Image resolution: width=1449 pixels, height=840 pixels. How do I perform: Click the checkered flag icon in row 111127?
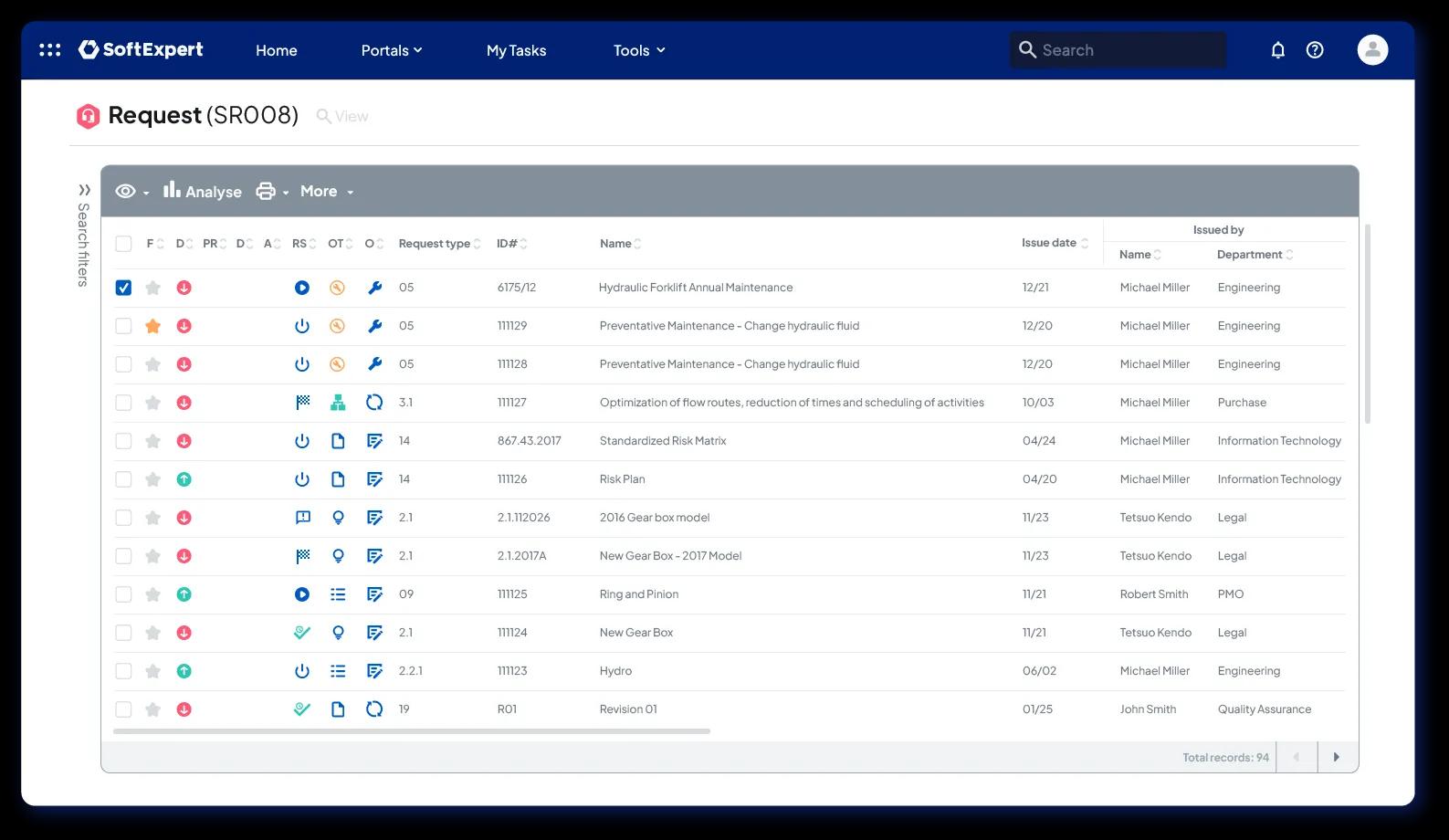[302, 403]
